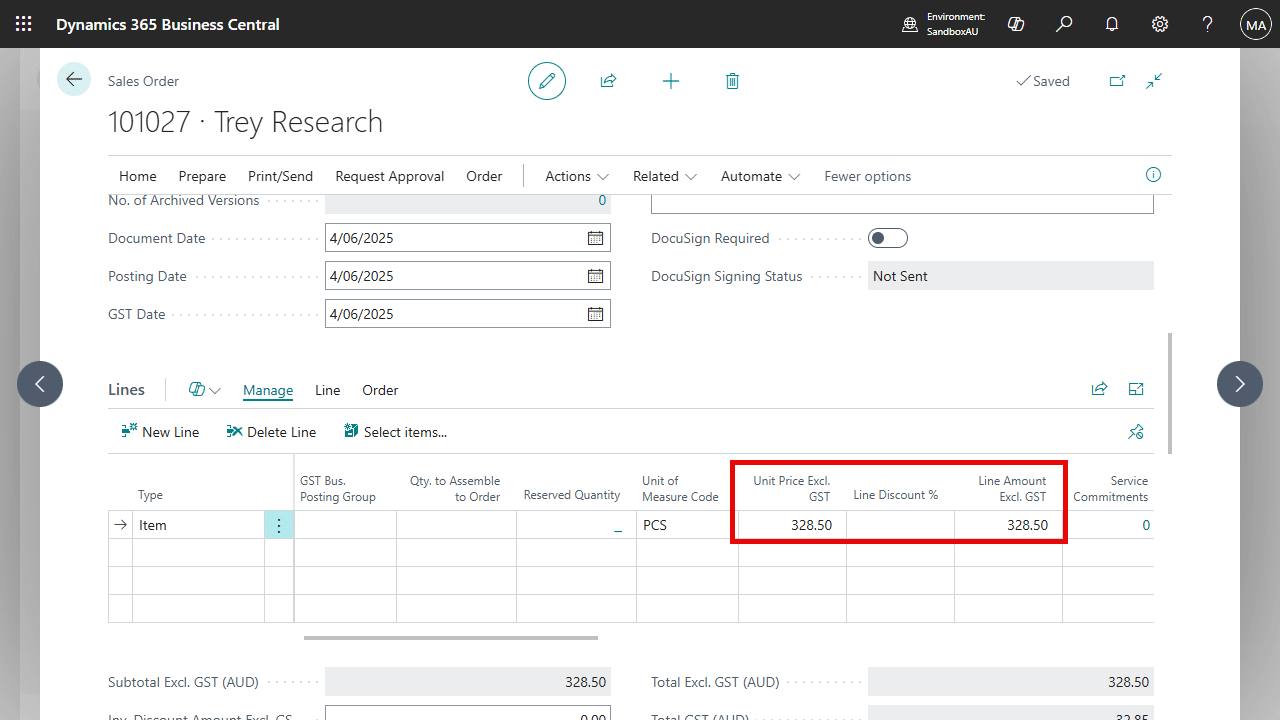This screenshot has width=1280, height=720.
Task: Go back with the arrow button
Action: tap(74, 78)
